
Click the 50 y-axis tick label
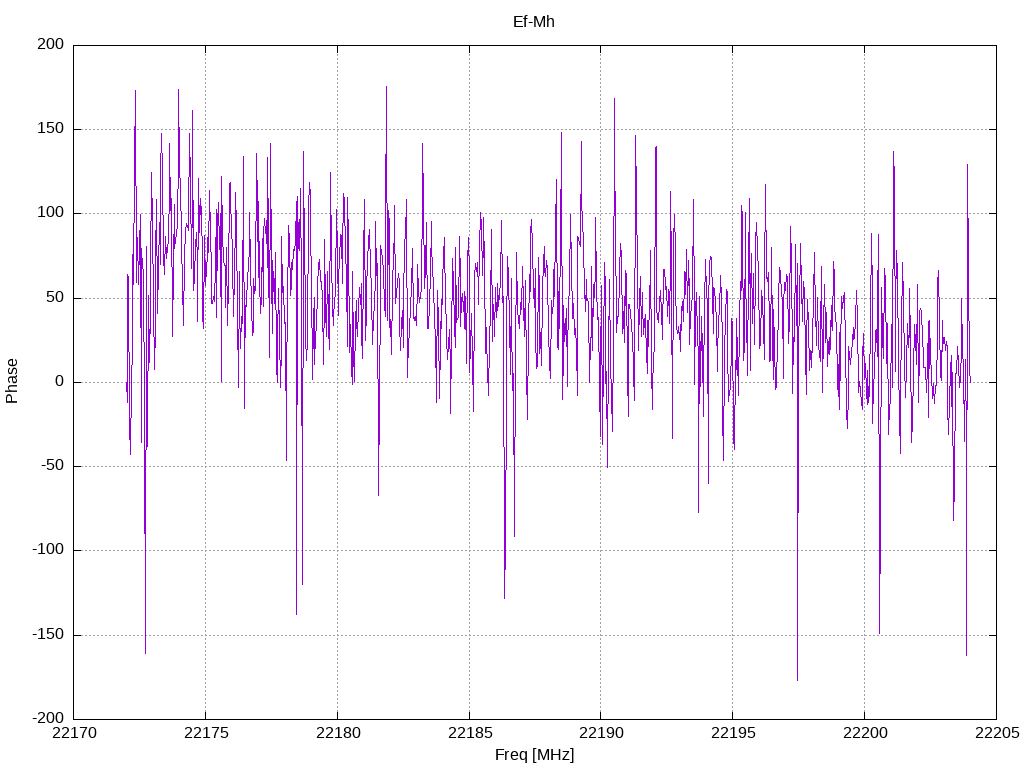pyautogui.click(x=56, y=297)
